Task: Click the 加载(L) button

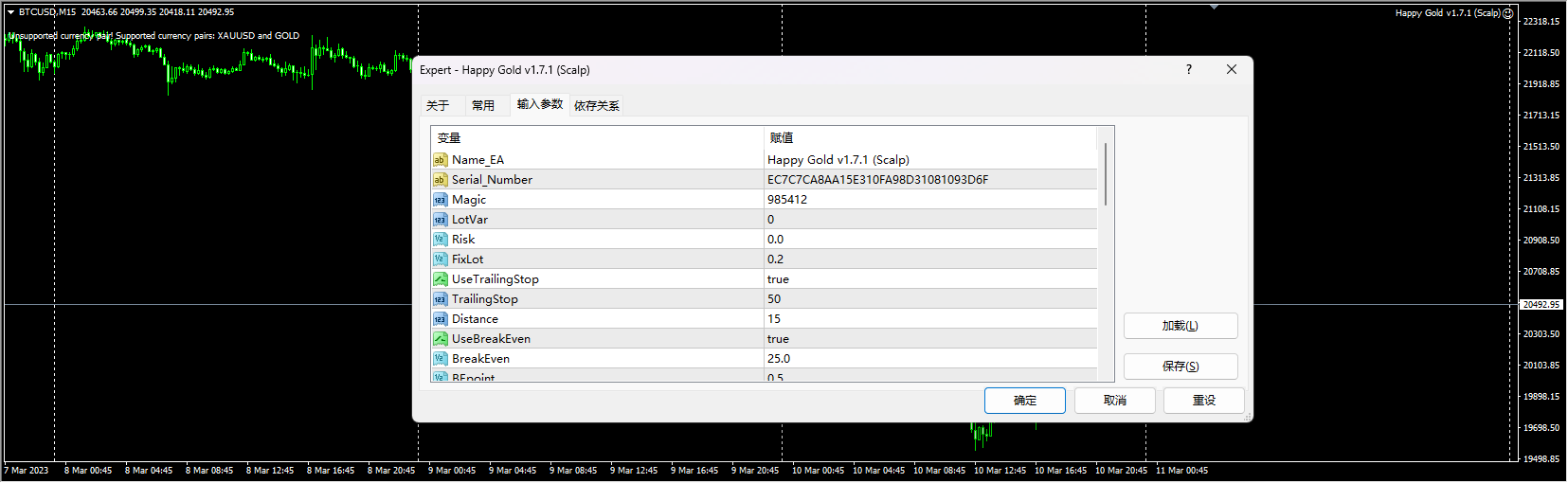Action: pos(1181,326)
